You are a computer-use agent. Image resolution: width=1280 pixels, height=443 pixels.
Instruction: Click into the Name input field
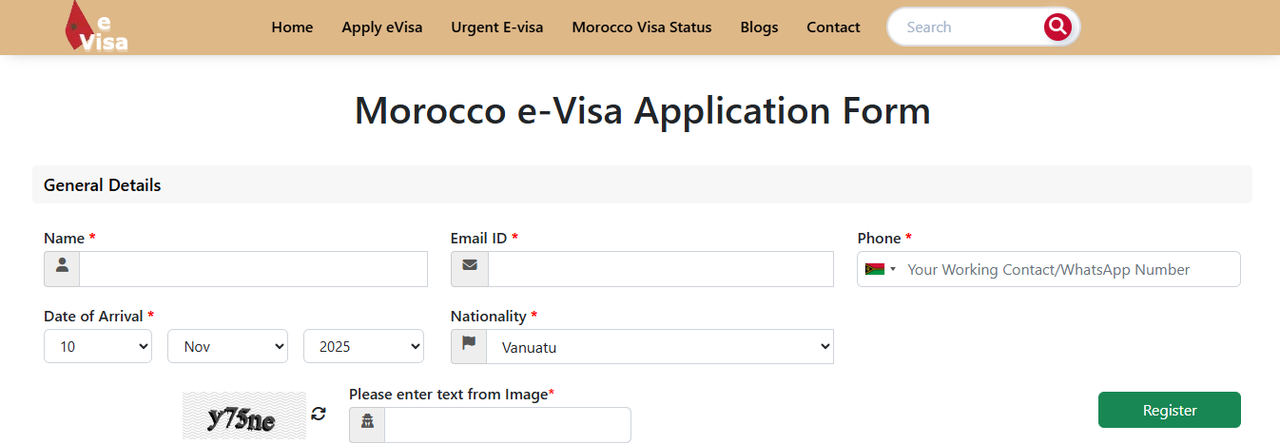pos(253,269)
